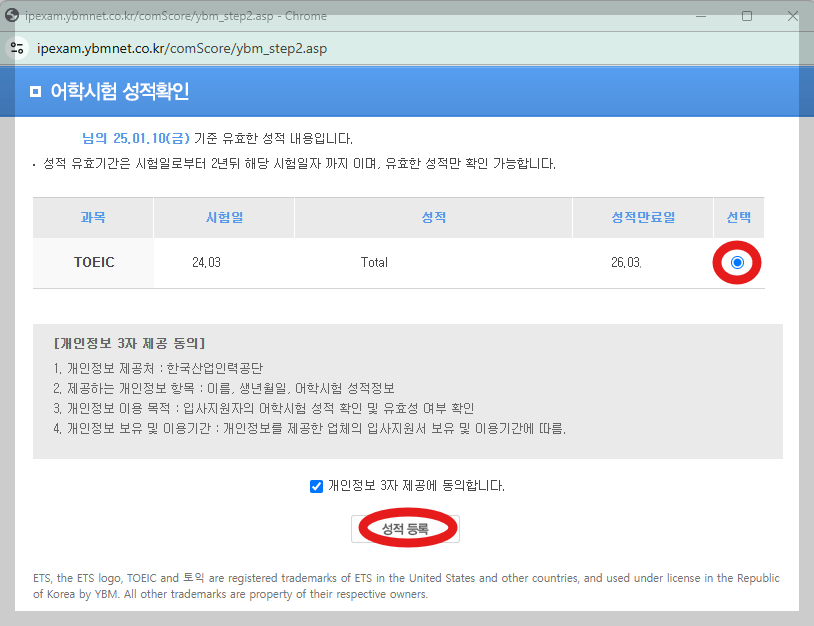
Task: Click the 개인정보 제공처 한국산업인력공단 line
Action: click(x=158, y=369)
